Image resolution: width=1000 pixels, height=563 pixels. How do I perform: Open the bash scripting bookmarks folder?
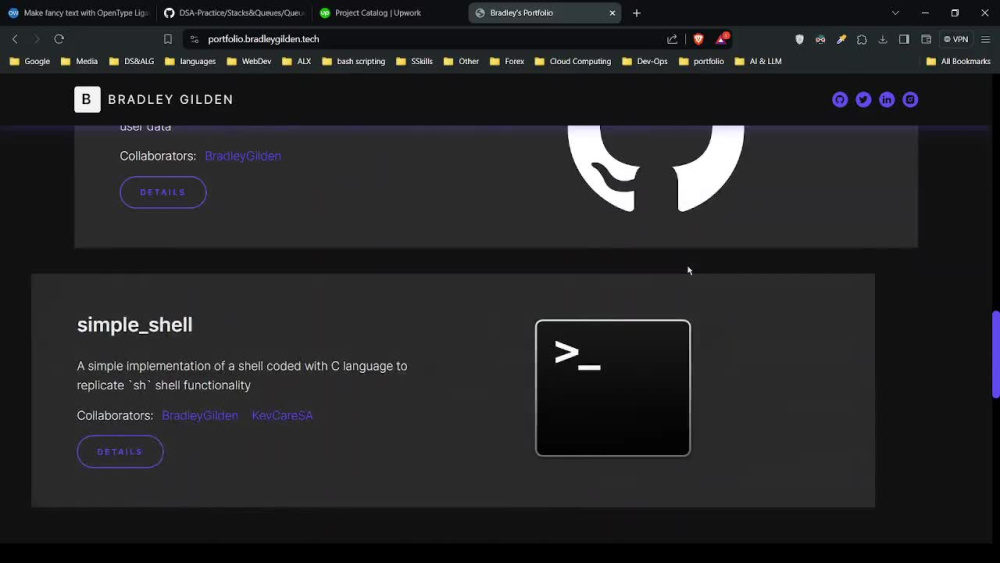353,61
